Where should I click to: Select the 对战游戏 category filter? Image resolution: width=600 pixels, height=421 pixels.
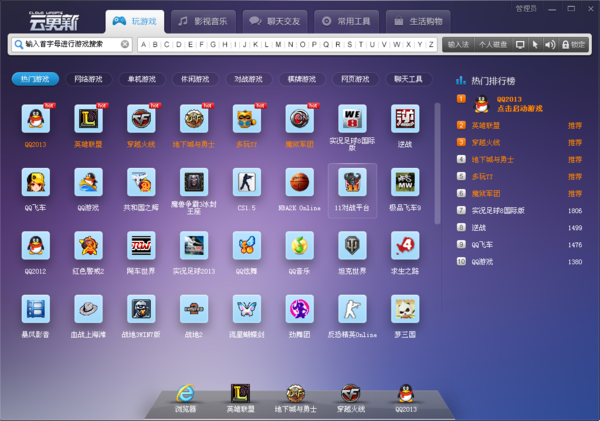tap(249, 79)
